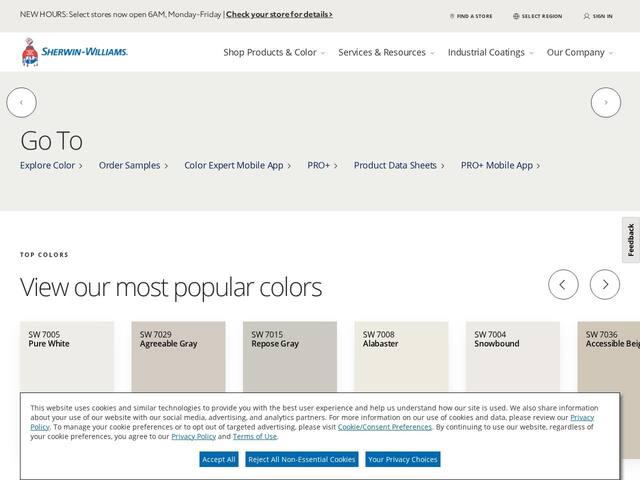
Task: Click the Sherwin-Williams logo
Action: coord(74,52)
